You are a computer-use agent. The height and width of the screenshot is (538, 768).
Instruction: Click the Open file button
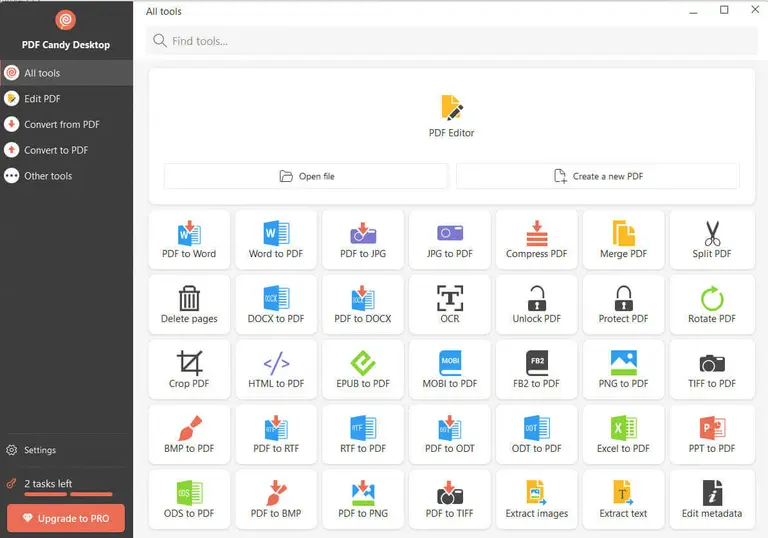pos(306,176)
